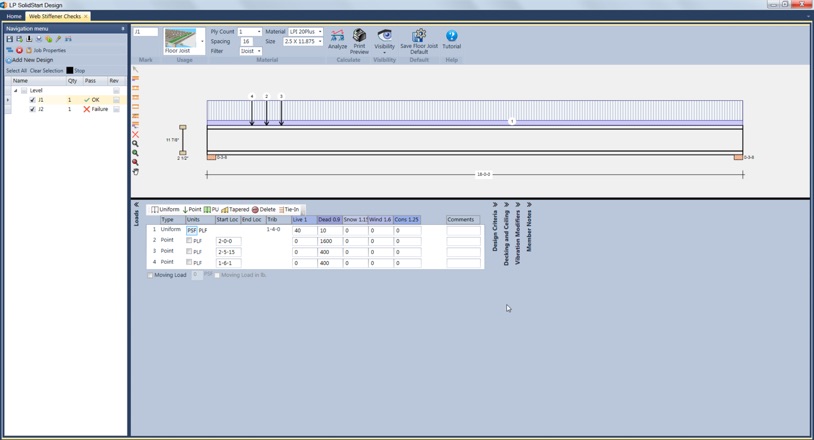Click the Spacing input field
This screenshot has height=440, width=814.
(246, 41)
